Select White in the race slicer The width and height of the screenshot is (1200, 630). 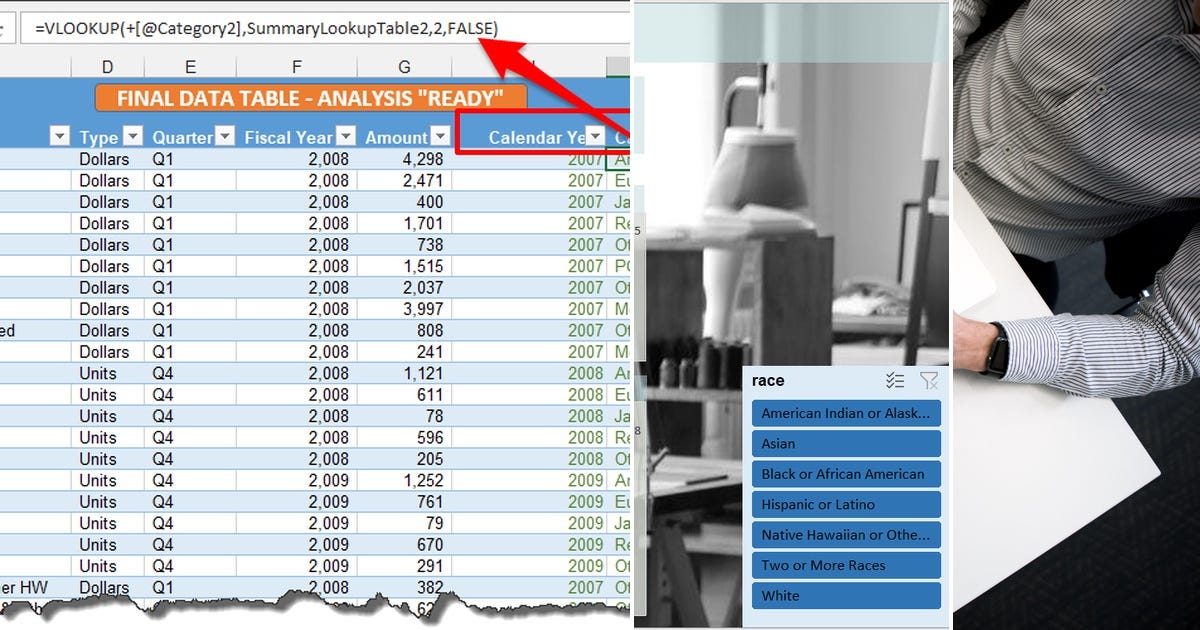click(x=846, y=595)
